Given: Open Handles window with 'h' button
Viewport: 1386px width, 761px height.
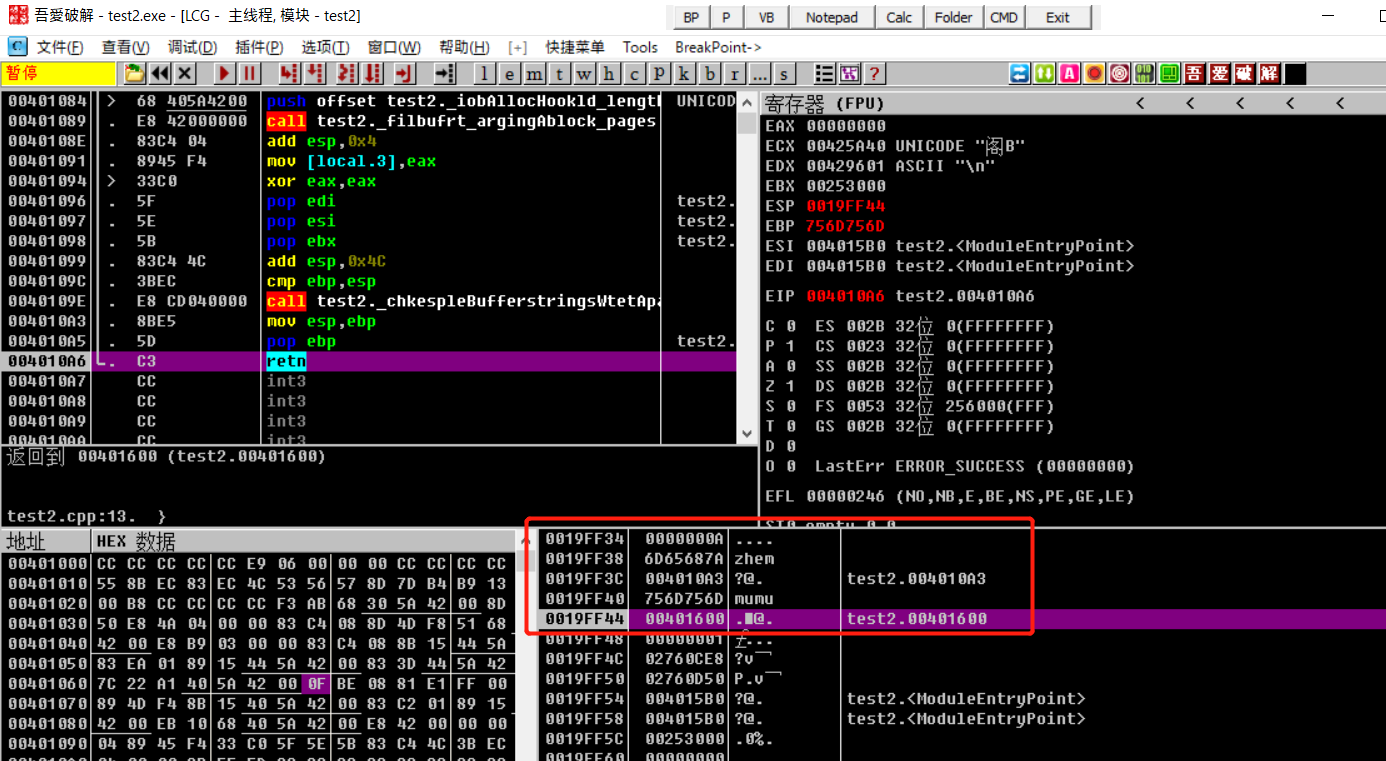Looking at the screenshot, I should (609, 74).
